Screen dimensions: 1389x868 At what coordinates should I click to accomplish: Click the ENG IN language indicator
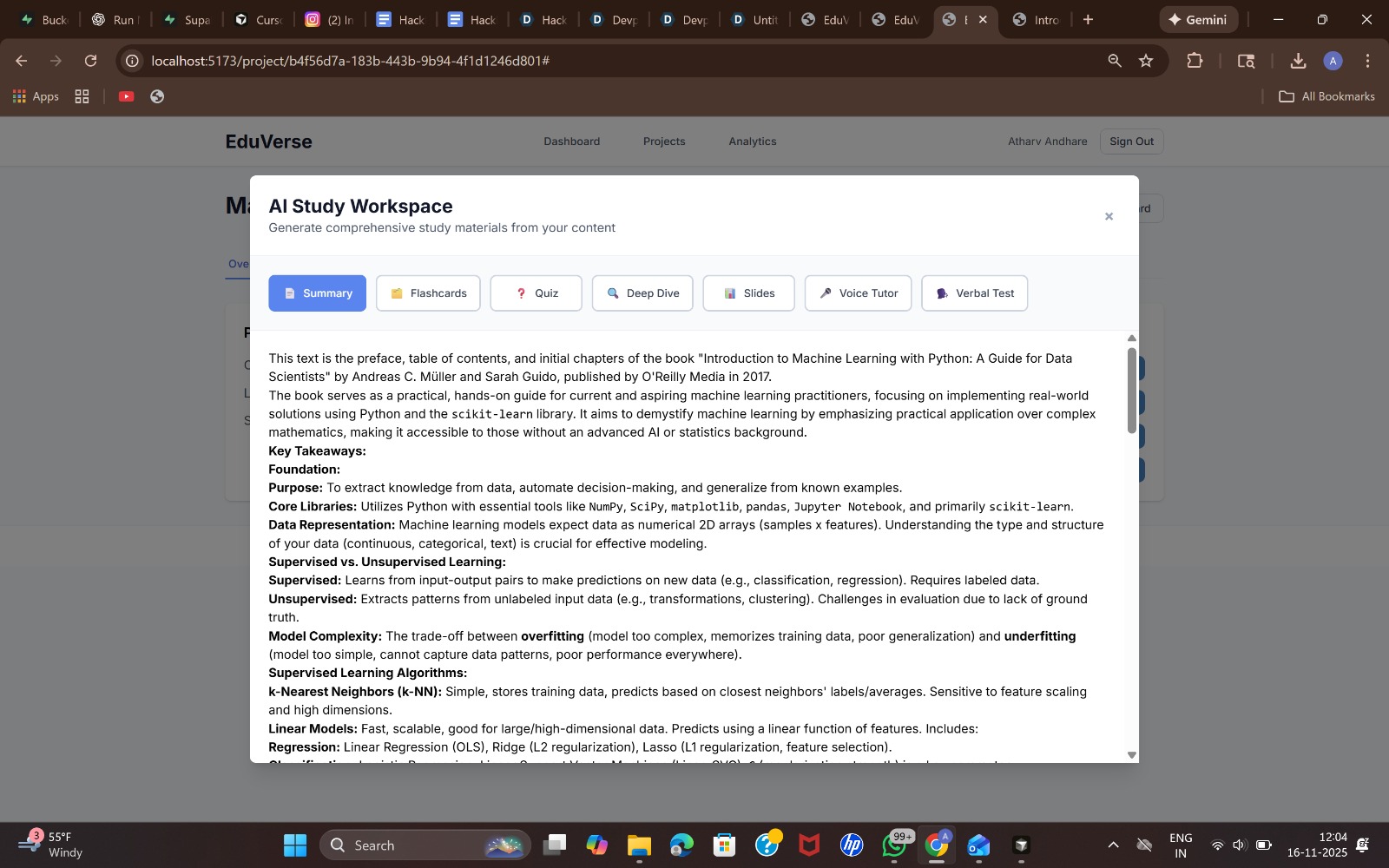click(1181, 845)
